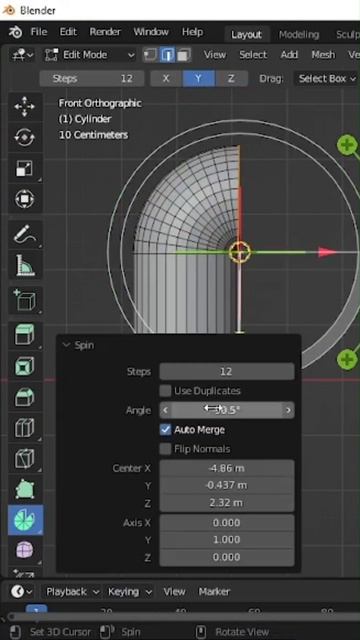Enable vertex select mode
Viewport: 360px width, 640px height.
(x=150, y=55)
